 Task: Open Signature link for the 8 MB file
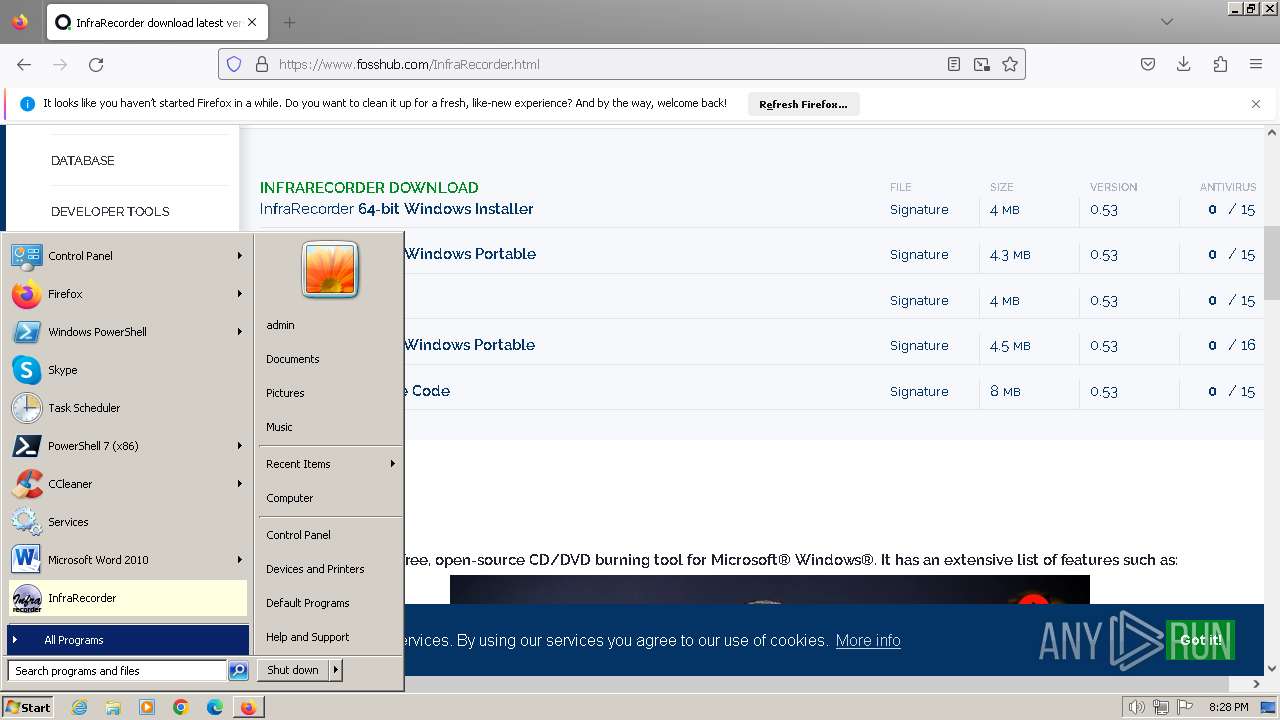click(919, 391)
